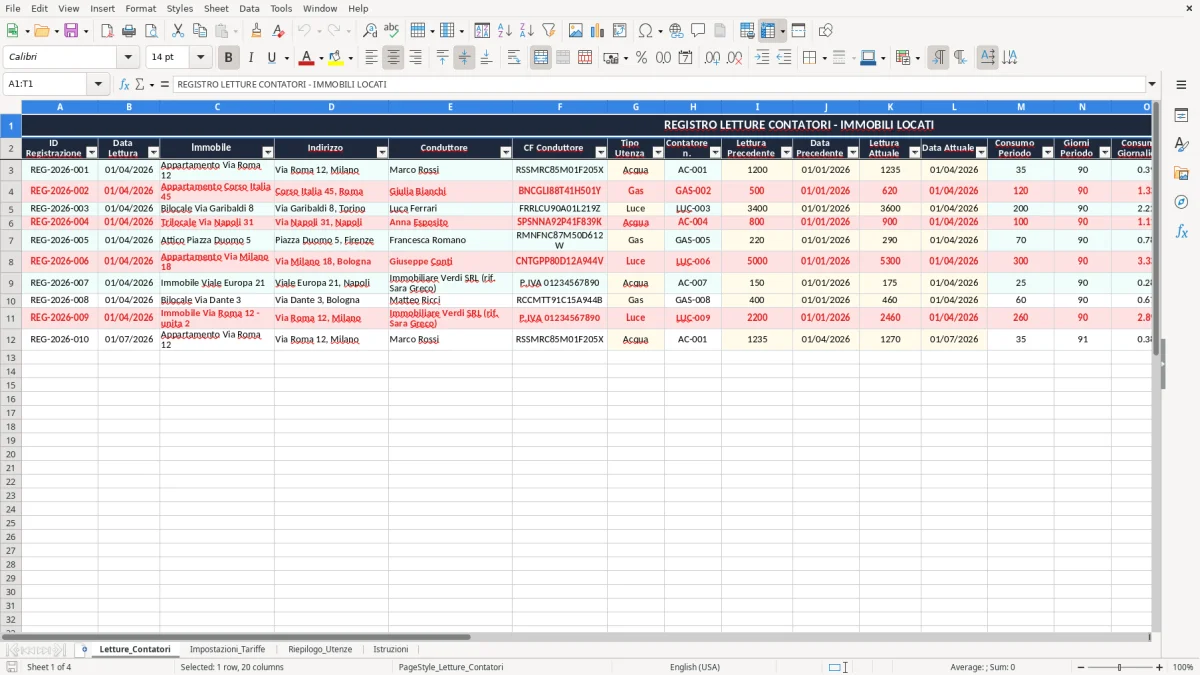Activate Clone Formatting paintbrush
The image size is (1200, 675).
click(x=256, y=31)
